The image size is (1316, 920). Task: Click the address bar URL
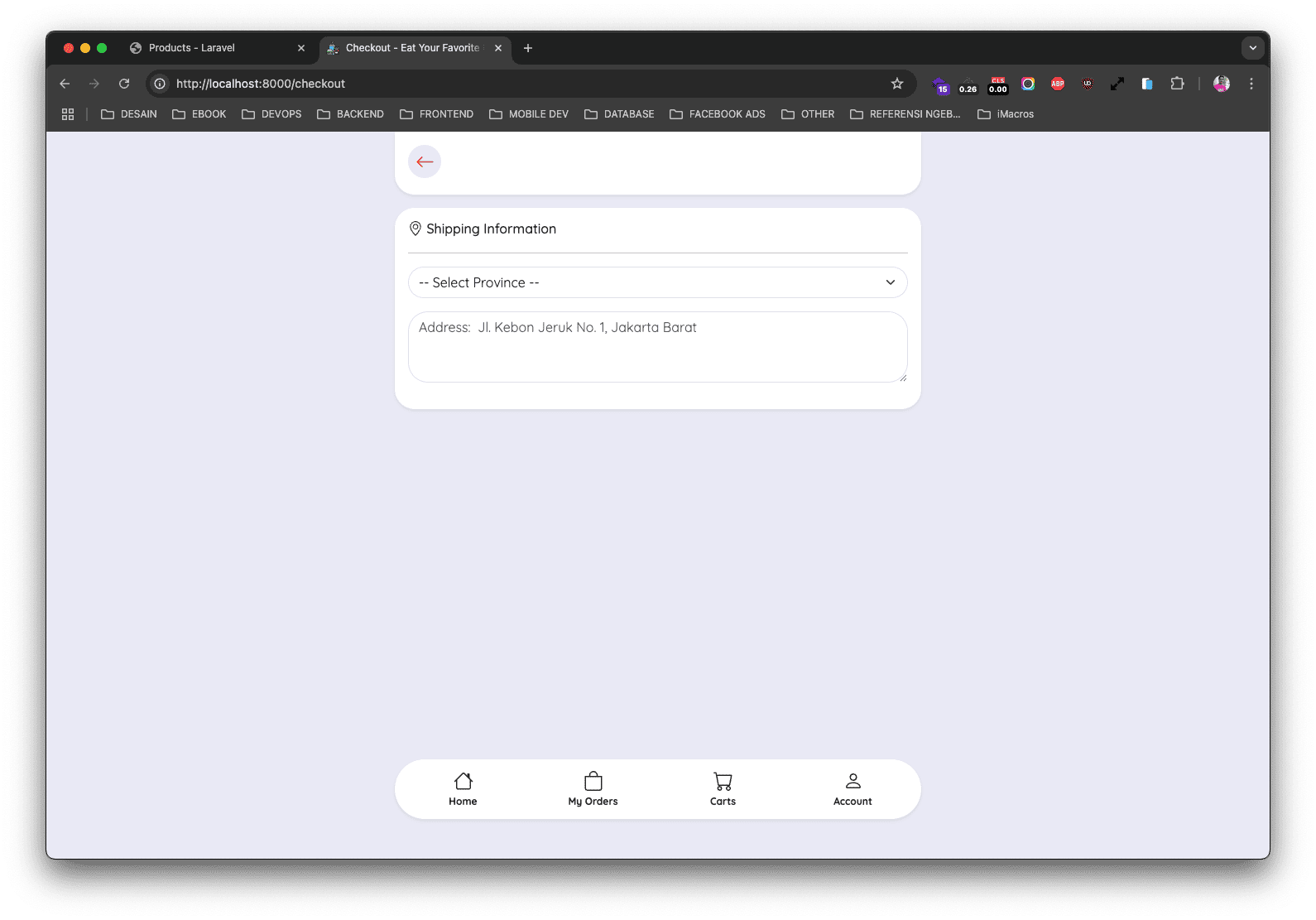261,84
